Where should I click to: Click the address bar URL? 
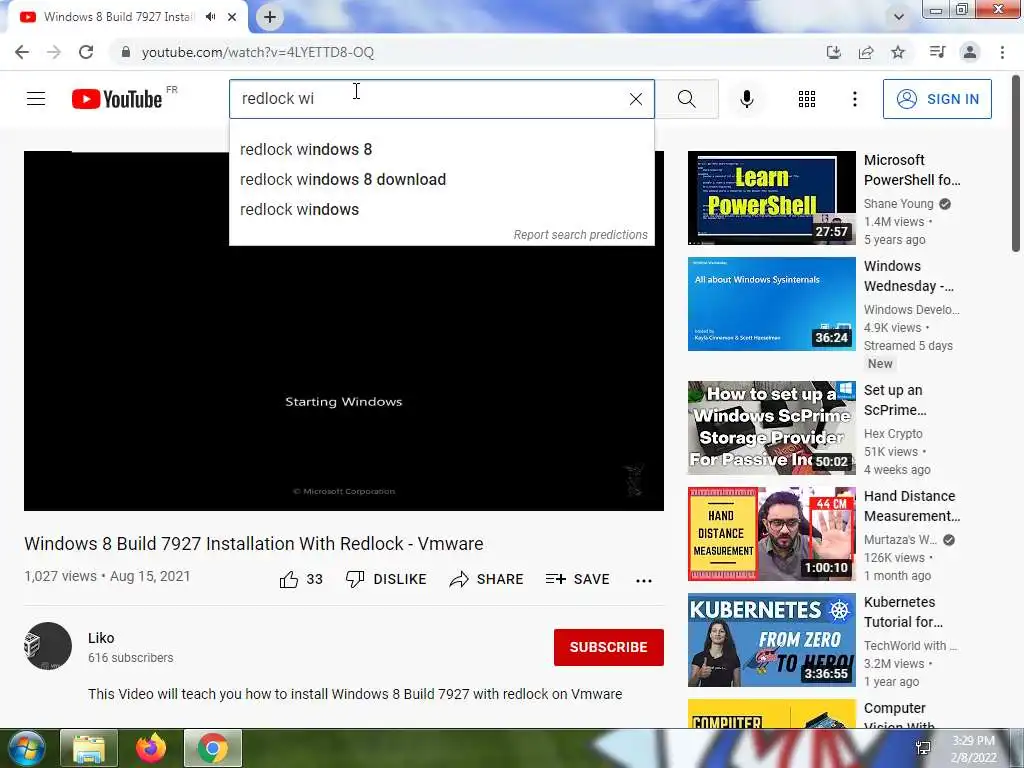(x=258, y=52)
